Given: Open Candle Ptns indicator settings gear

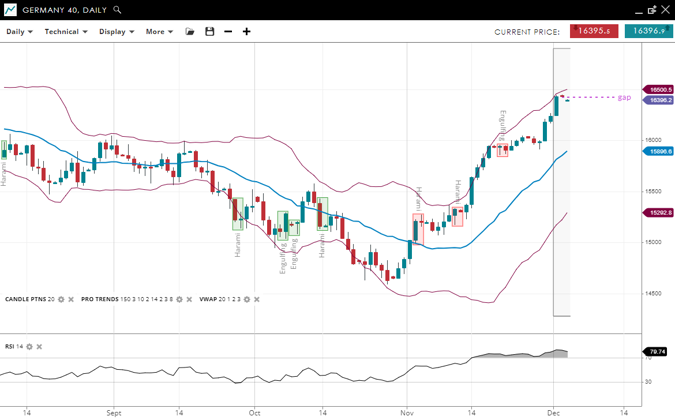Looking at the screenshot, I should point(61,299).
